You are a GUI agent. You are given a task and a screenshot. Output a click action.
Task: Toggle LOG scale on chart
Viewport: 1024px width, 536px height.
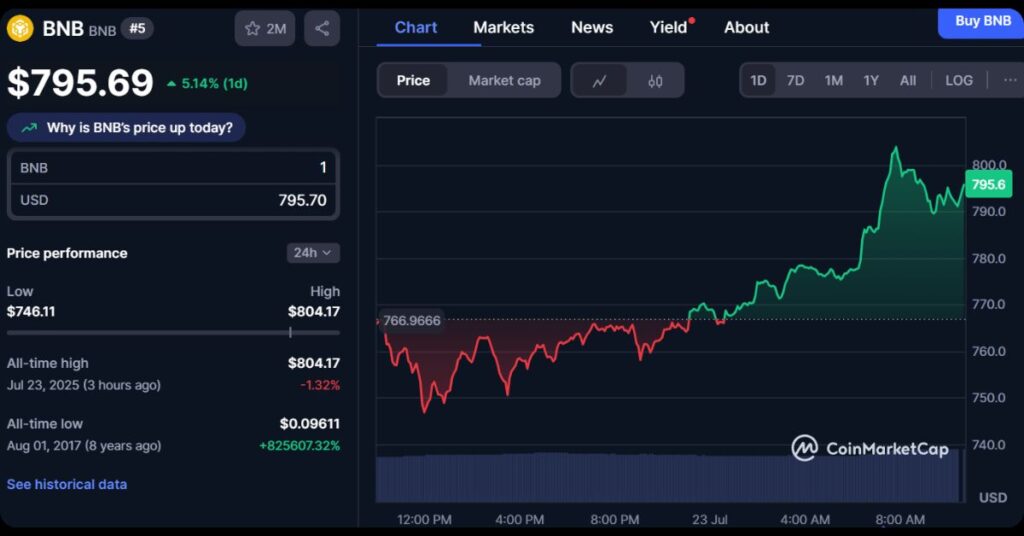(x=959, y=80)
